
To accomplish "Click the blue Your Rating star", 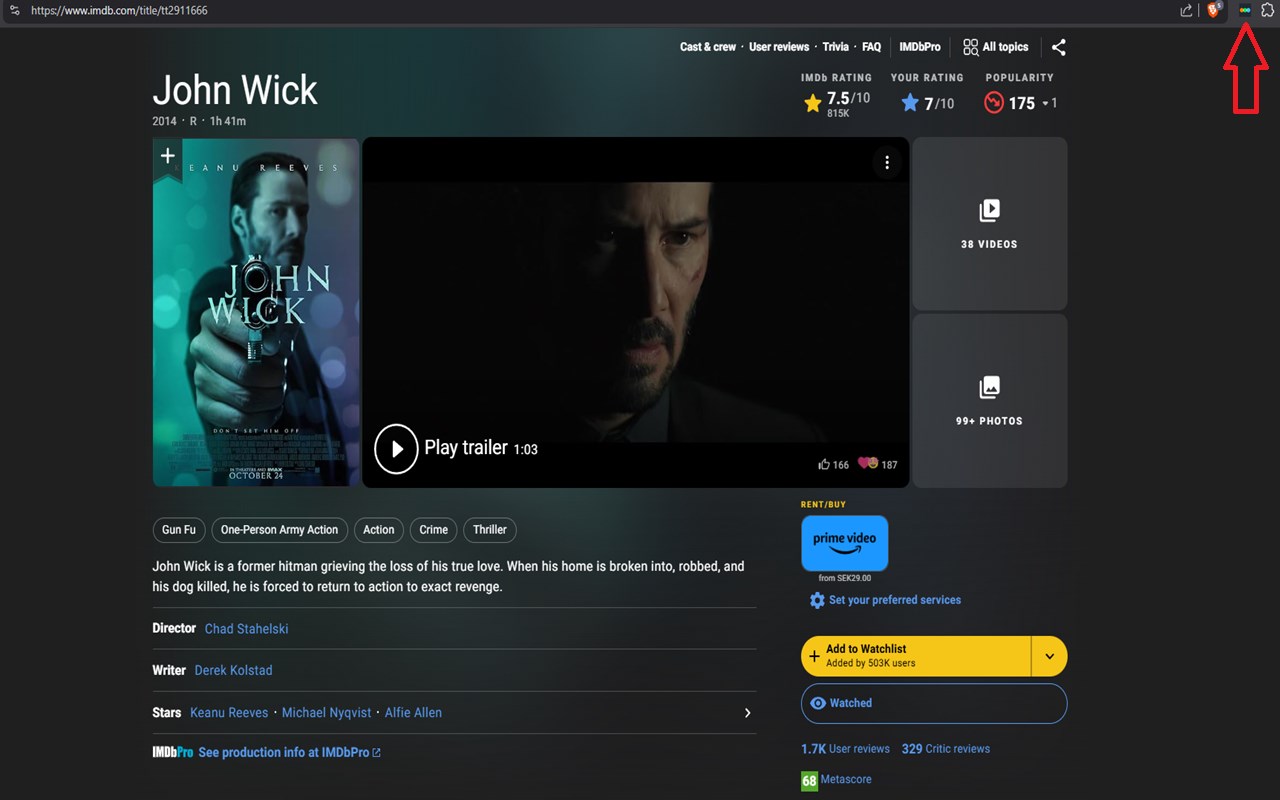I will [x=910, y=102].
